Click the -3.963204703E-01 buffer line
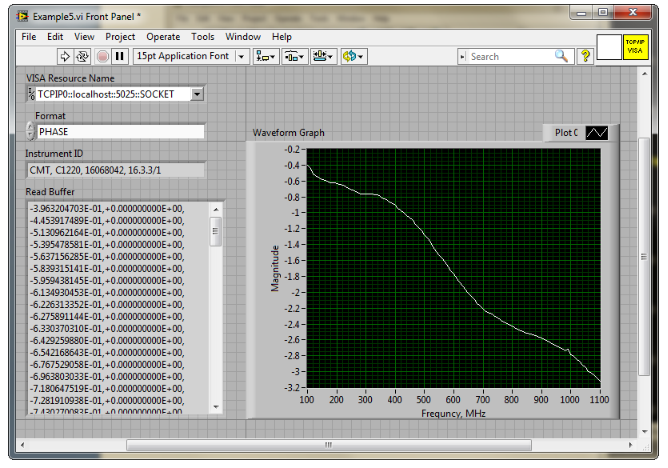 107,209
